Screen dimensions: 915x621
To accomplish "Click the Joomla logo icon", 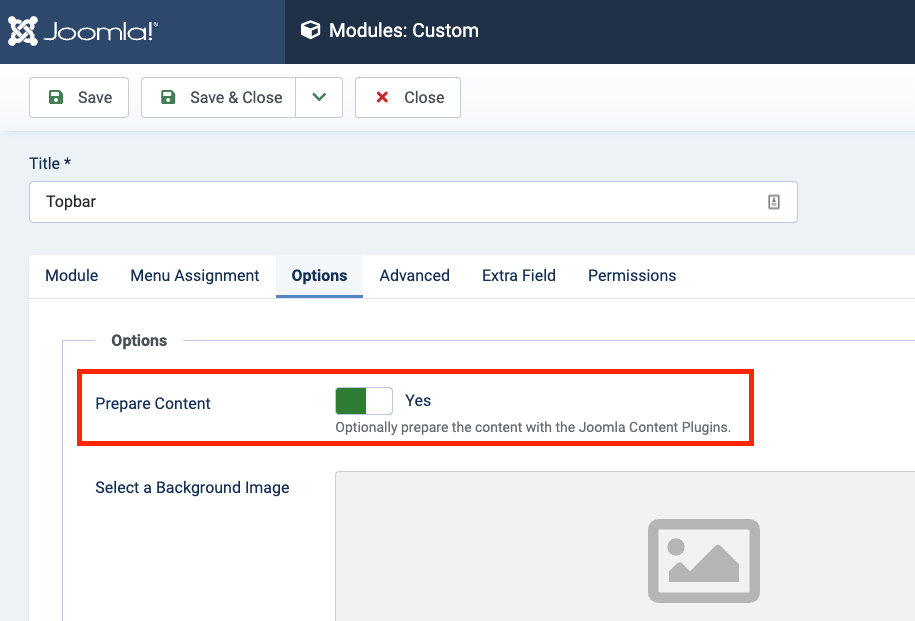I will click(x=23, y=31).
